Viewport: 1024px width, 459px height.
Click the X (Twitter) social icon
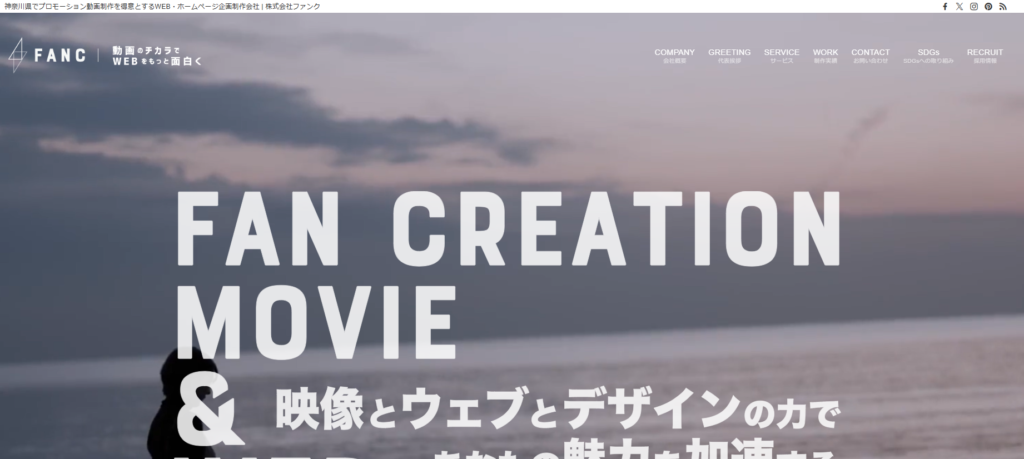tap(959, 6)
